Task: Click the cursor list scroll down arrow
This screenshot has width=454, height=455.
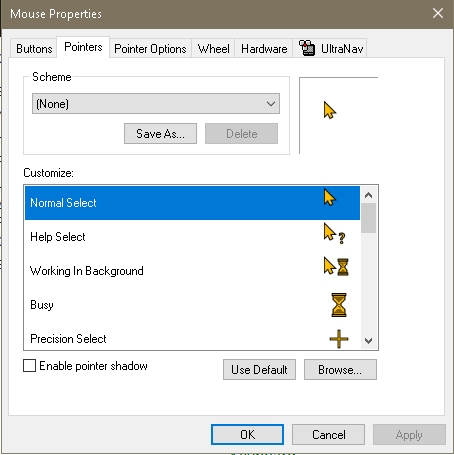Action: tap(368, 341)
